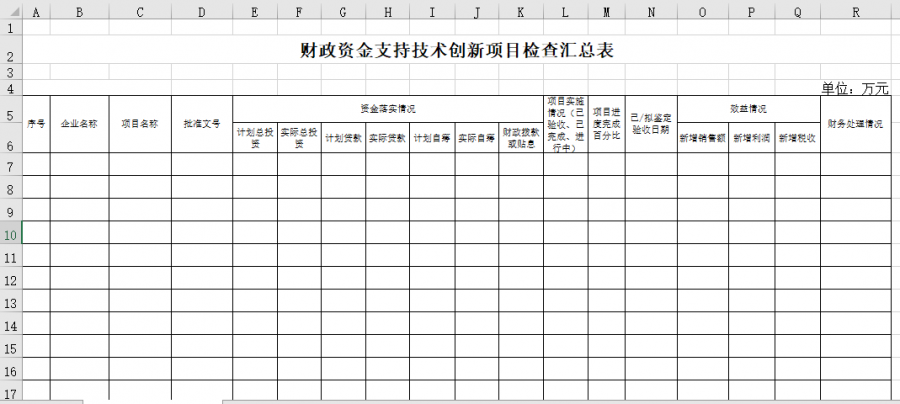Select the 计划总投资 cell

point(255,138)
